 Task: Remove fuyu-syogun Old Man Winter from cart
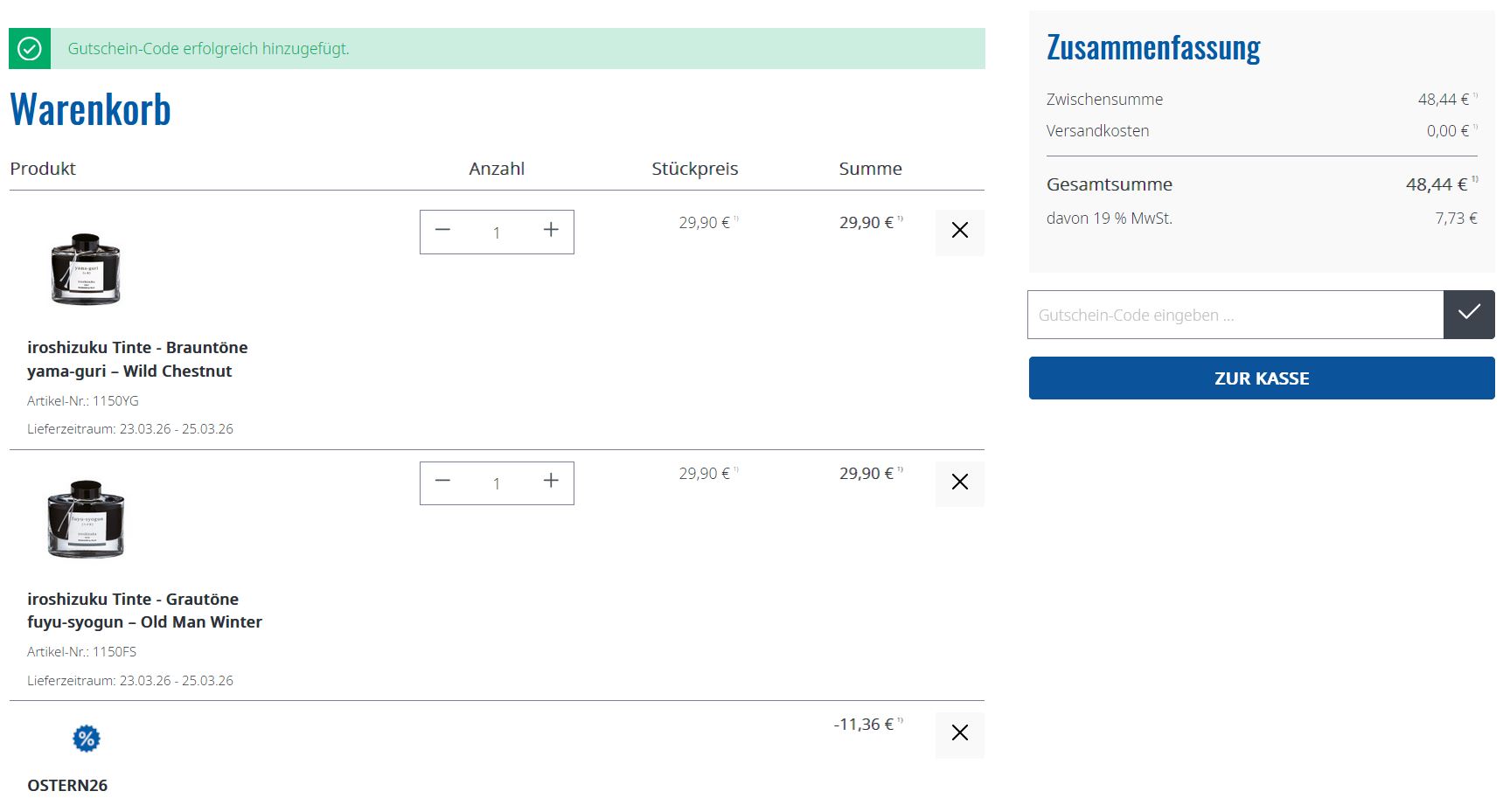(959, 482)
